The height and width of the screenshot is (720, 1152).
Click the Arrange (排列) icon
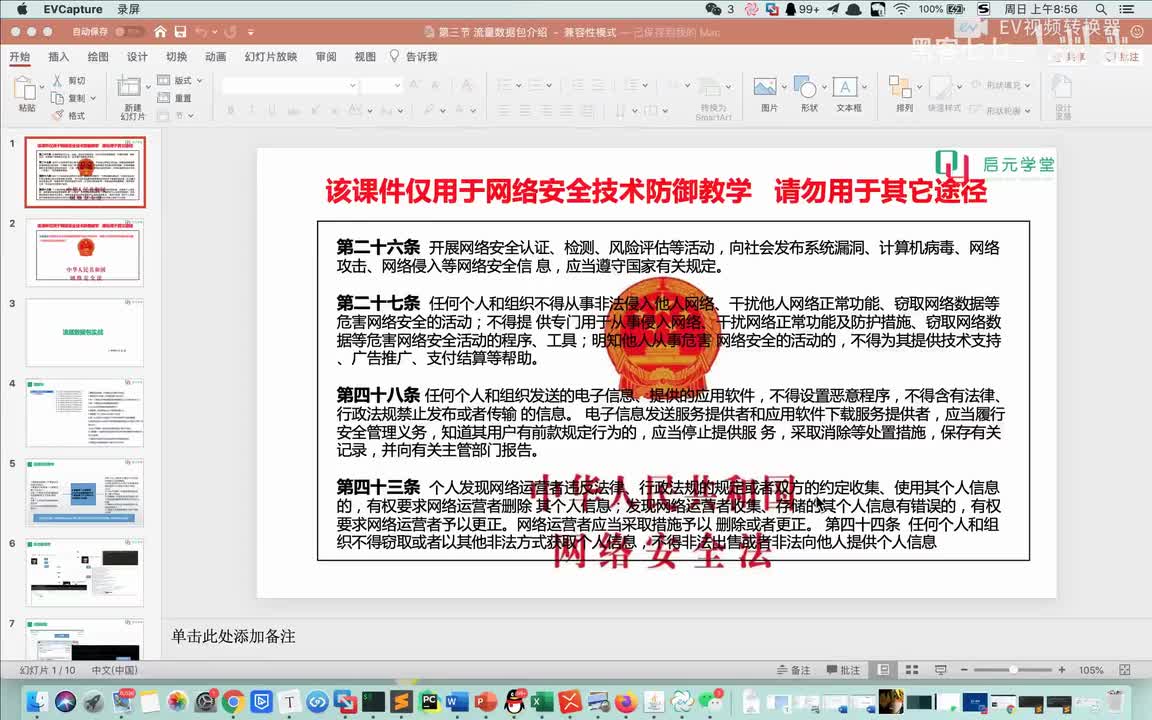coord(900,87)
